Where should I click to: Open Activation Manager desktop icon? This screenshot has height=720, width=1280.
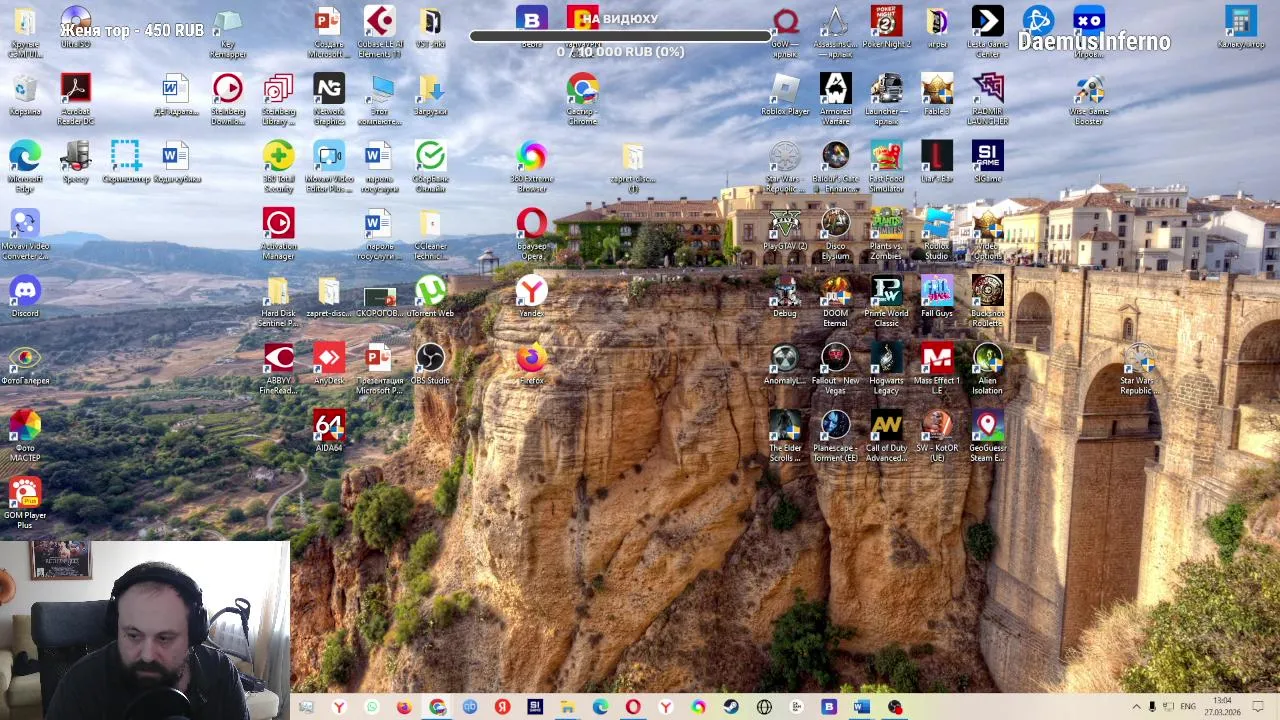(x=279, y=234)
